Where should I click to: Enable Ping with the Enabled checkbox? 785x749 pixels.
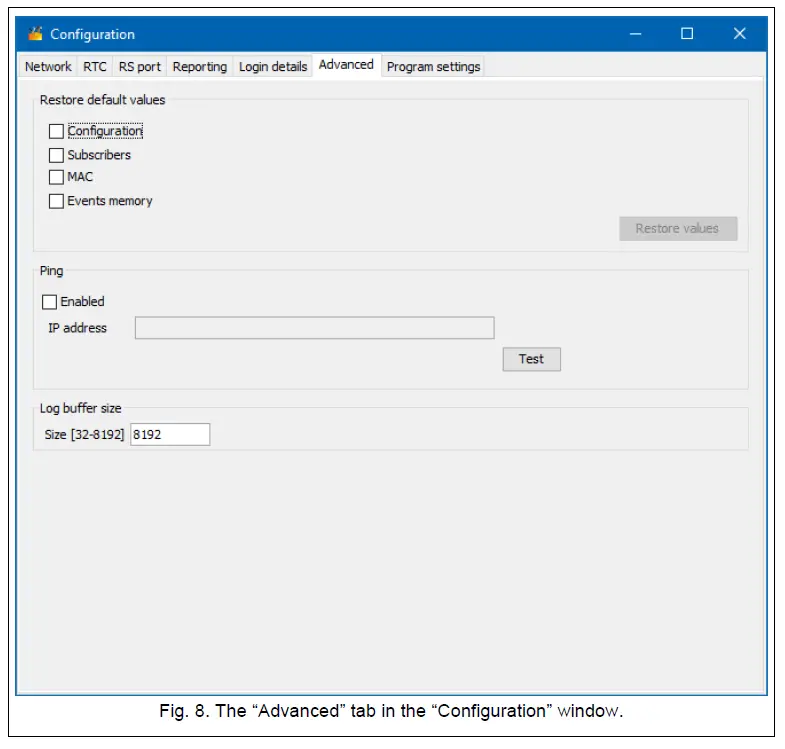(x=49, y=302)
